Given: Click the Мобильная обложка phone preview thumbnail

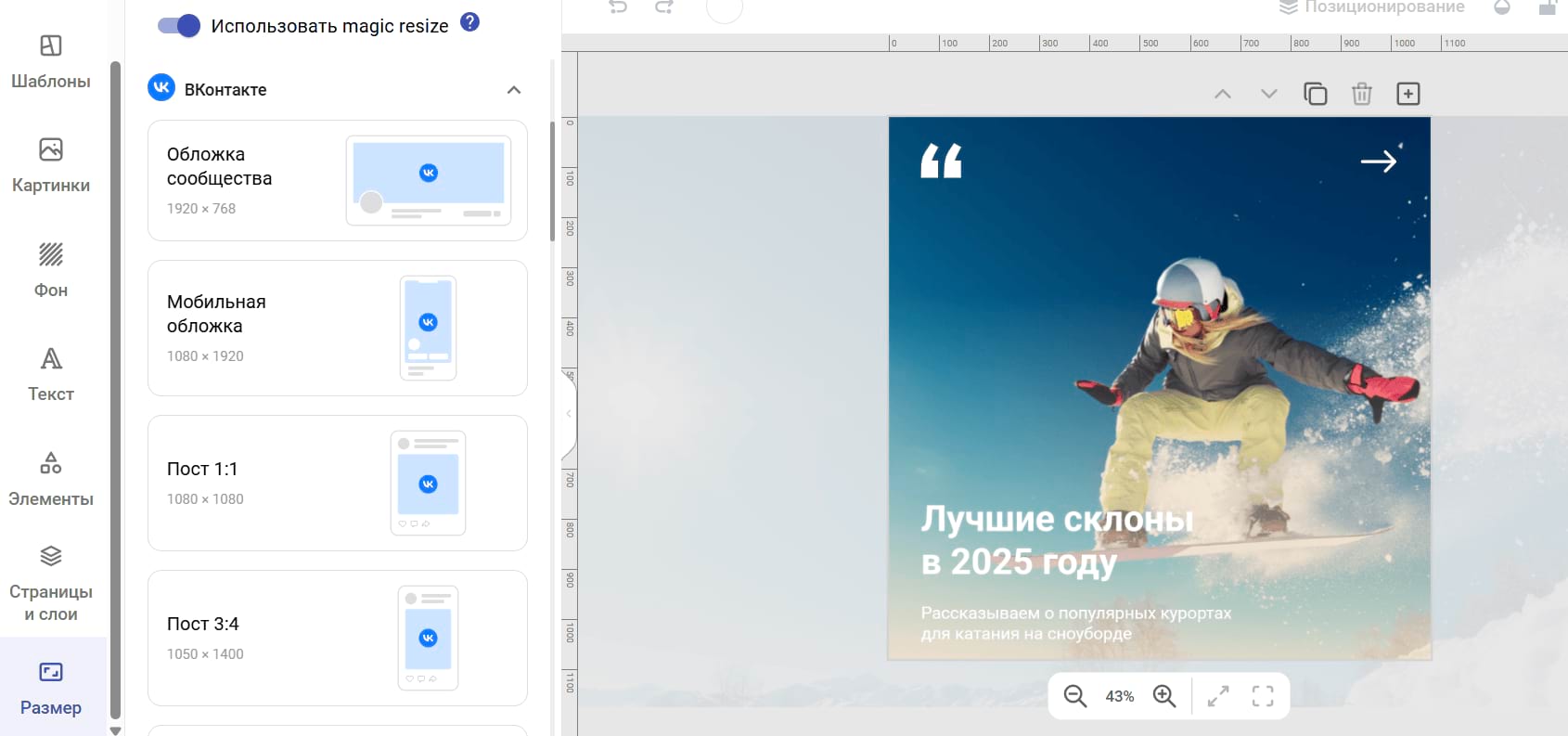Looking at the screenshot, I should point(428,328).
